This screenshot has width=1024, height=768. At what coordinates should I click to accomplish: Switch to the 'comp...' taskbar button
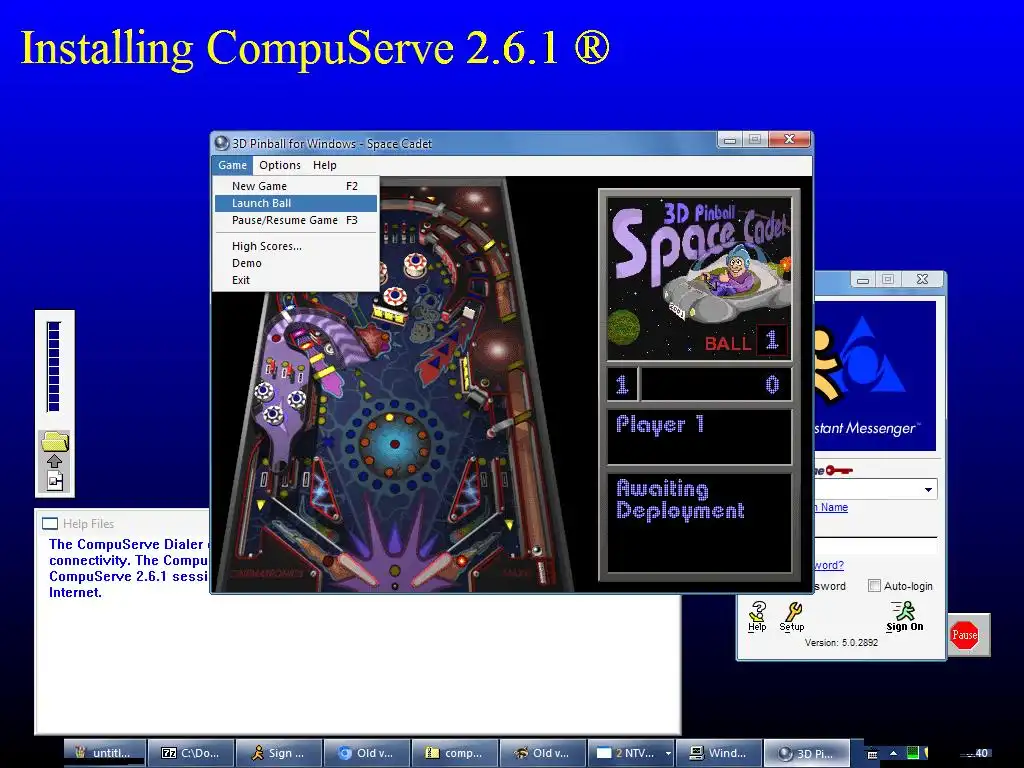tap(455, 753)
